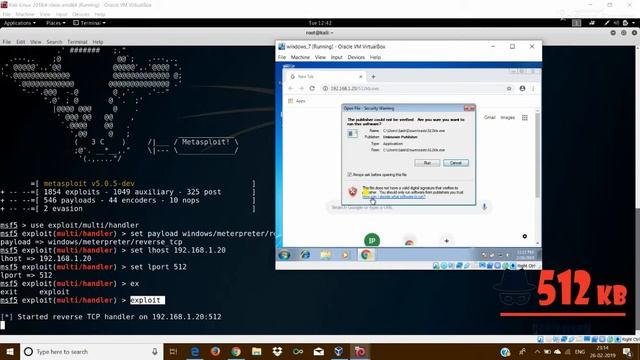The width and height of the screenshot is (640, 360).
Task: Click the Kali clock showing Tue 12:42
Action: click(320, 23)
